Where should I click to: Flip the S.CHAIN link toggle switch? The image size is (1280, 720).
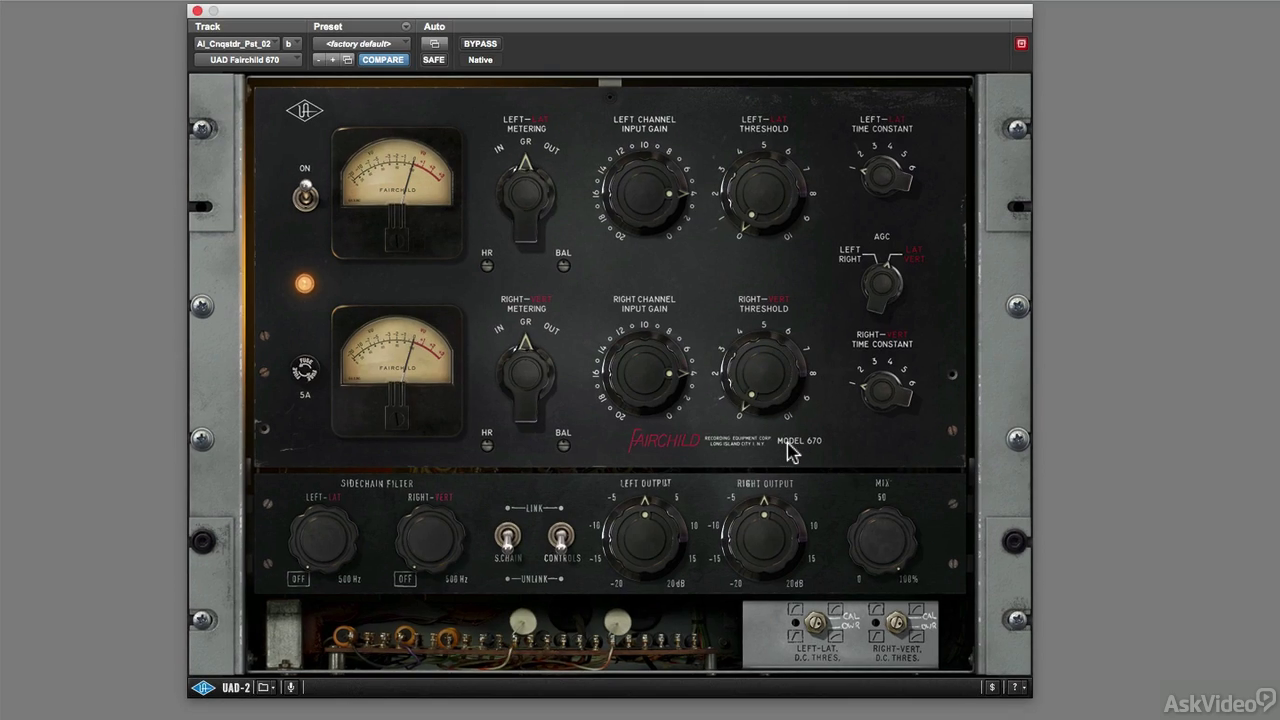(507, 538)
